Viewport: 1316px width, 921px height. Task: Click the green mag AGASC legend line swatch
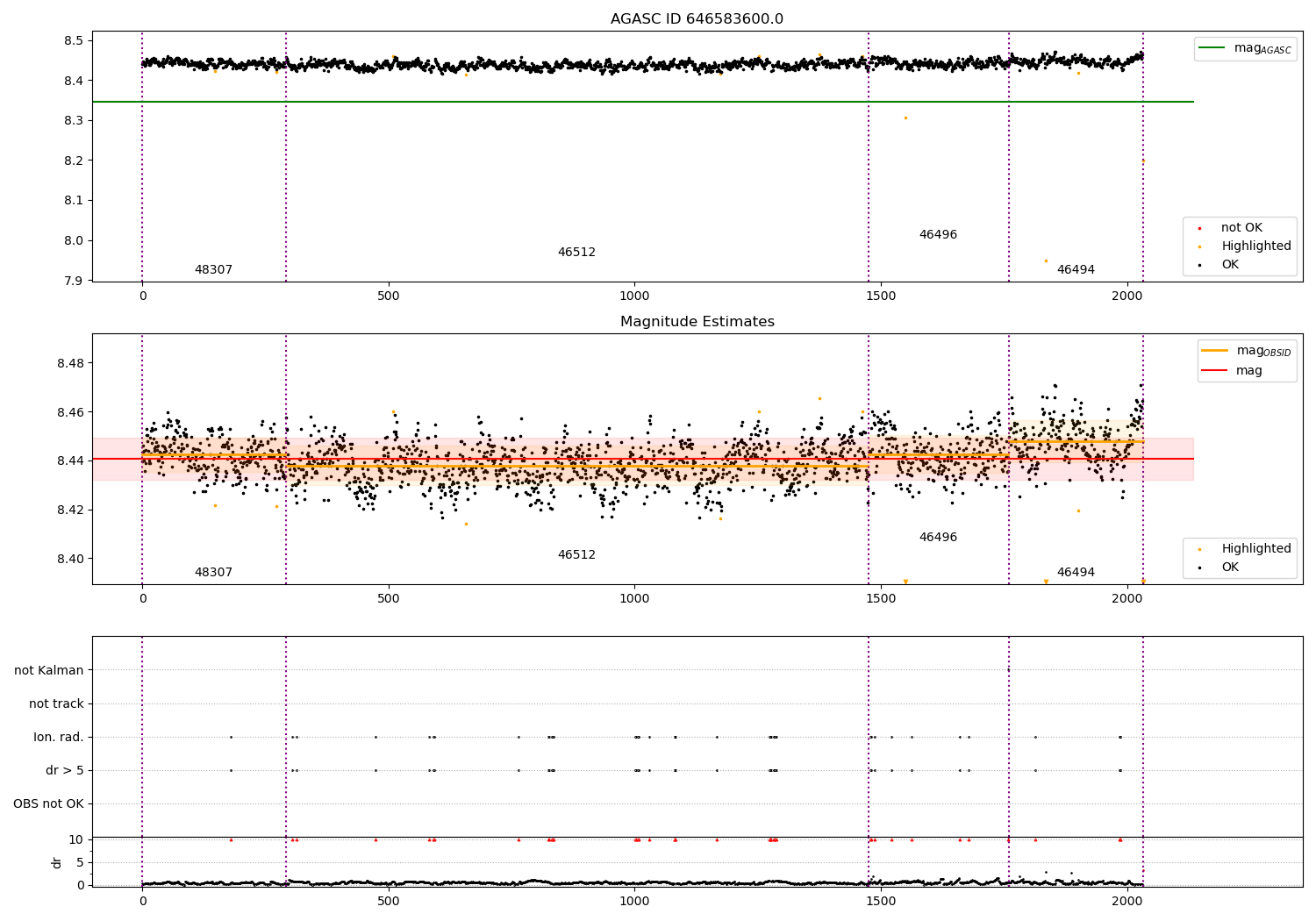tap(1212, 48)
